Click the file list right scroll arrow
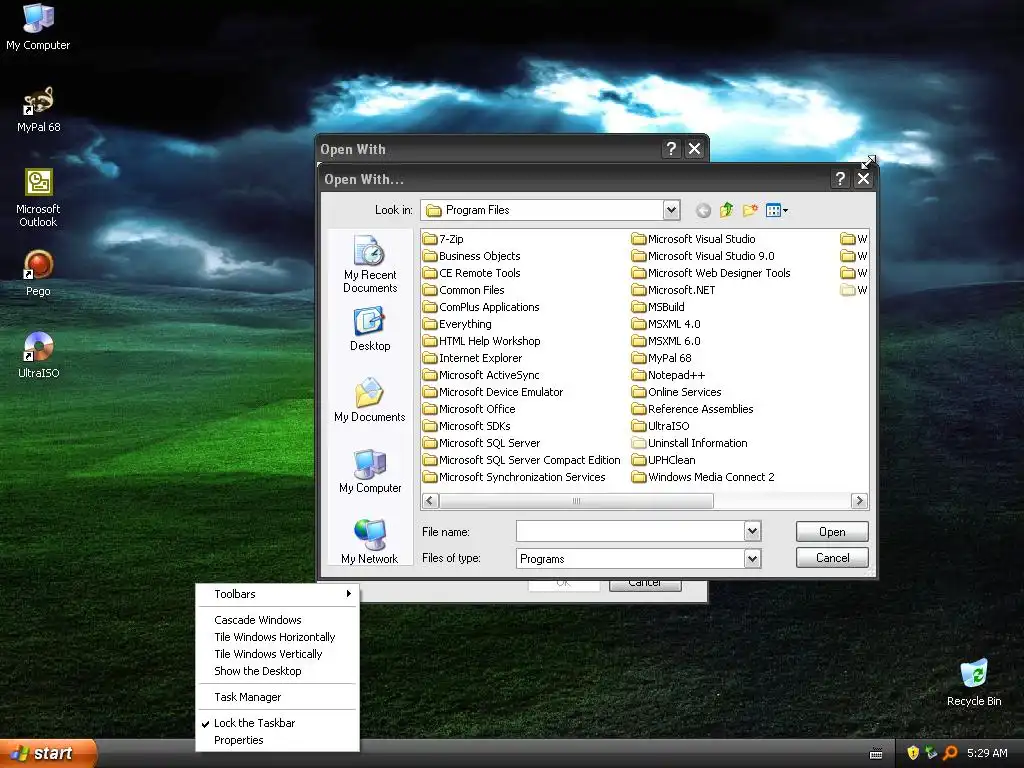The image size is (1024, 768). tap(859, 501)
